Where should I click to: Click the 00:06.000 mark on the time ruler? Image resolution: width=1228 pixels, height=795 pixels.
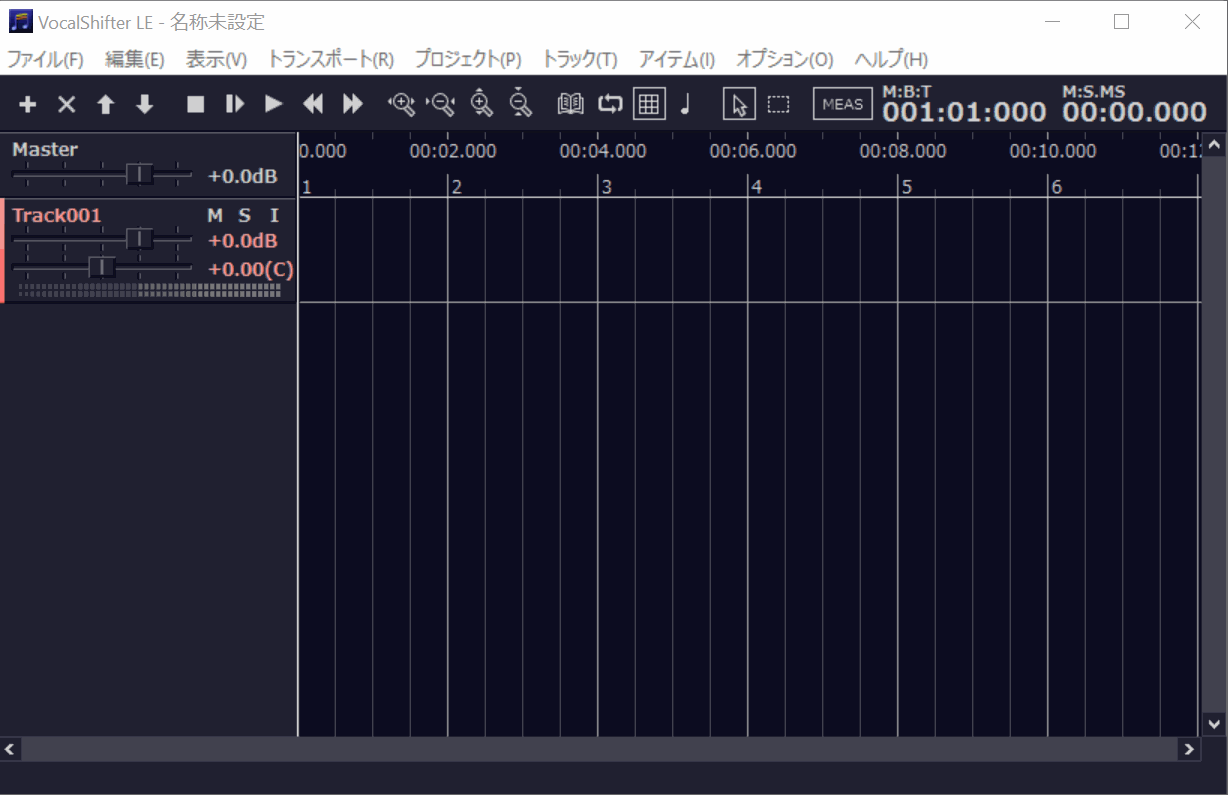click(753, 152)
